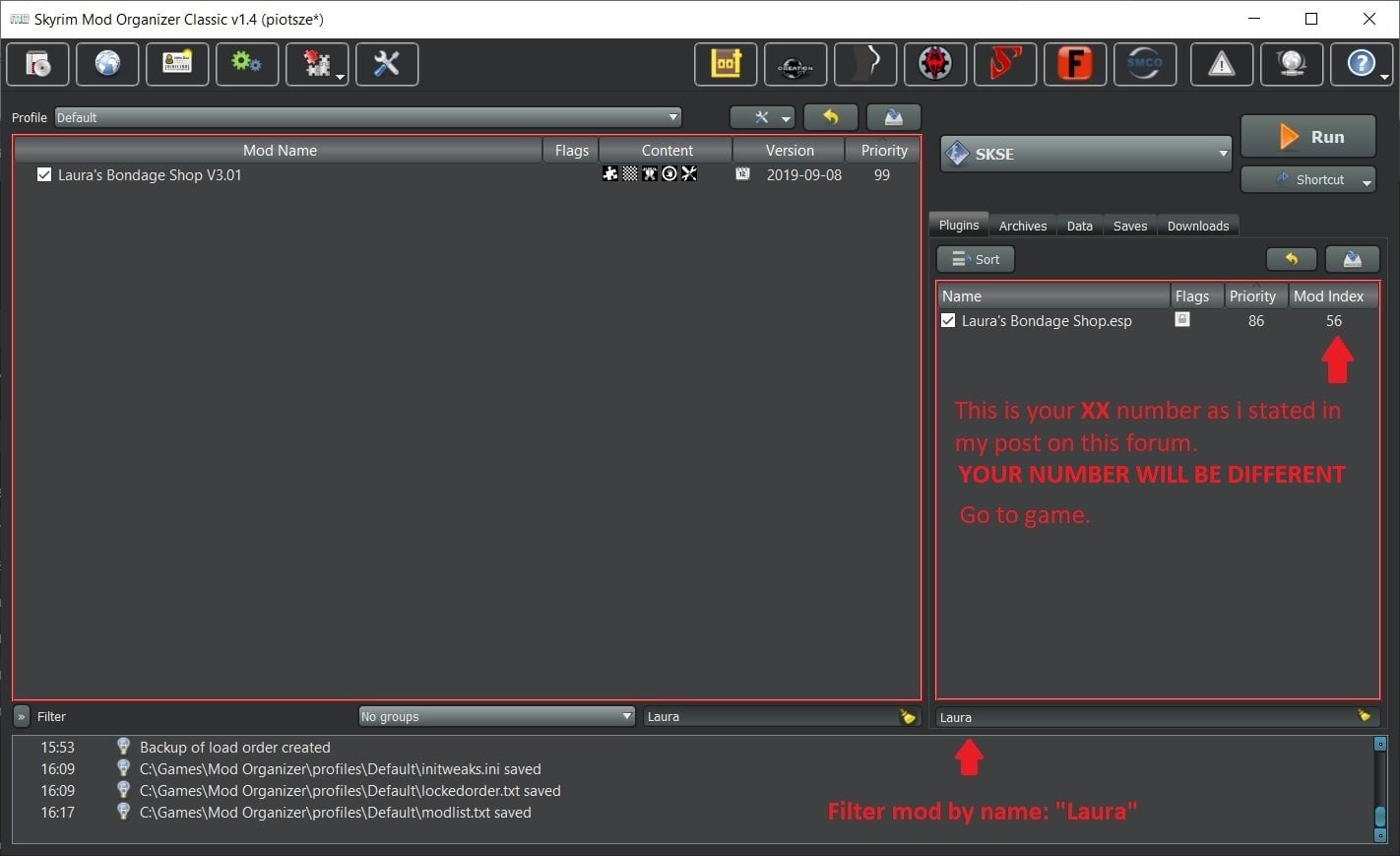This screenshot has width=1400, height=856.
Task: Open the SKSE executable dropdown
Action: [x=1086, y=154]
